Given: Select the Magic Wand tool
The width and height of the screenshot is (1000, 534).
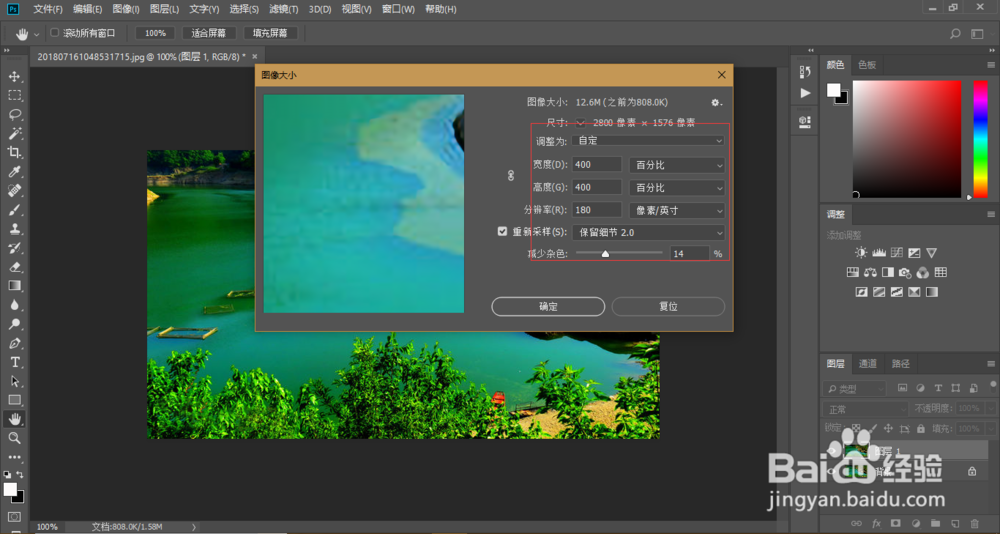Looking at the screenshot, I should click(14, 133).
